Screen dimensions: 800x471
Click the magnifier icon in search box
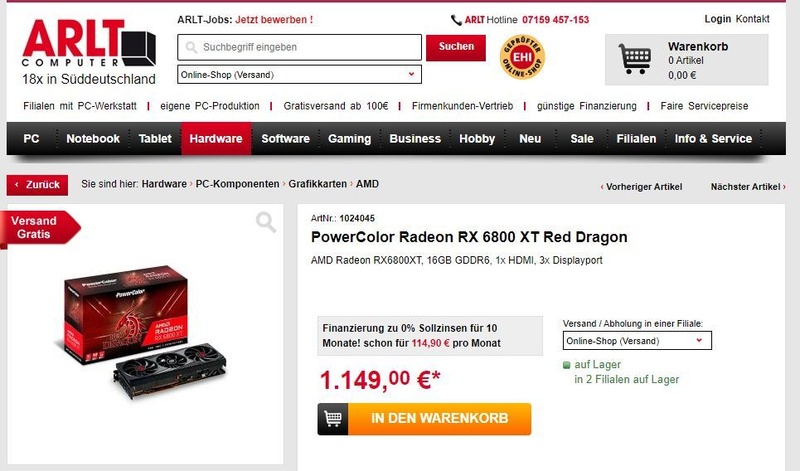[191, 47]
